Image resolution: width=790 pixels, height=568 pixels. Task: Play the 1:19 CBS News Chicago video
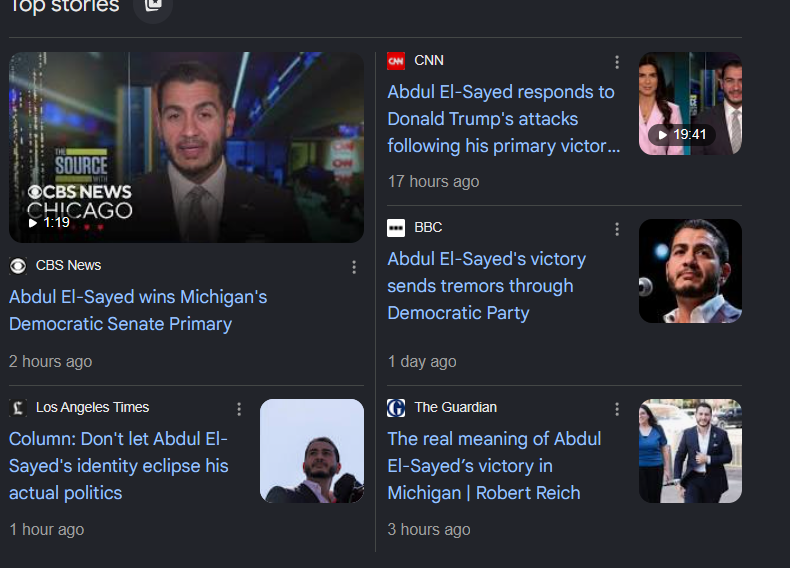49,222
